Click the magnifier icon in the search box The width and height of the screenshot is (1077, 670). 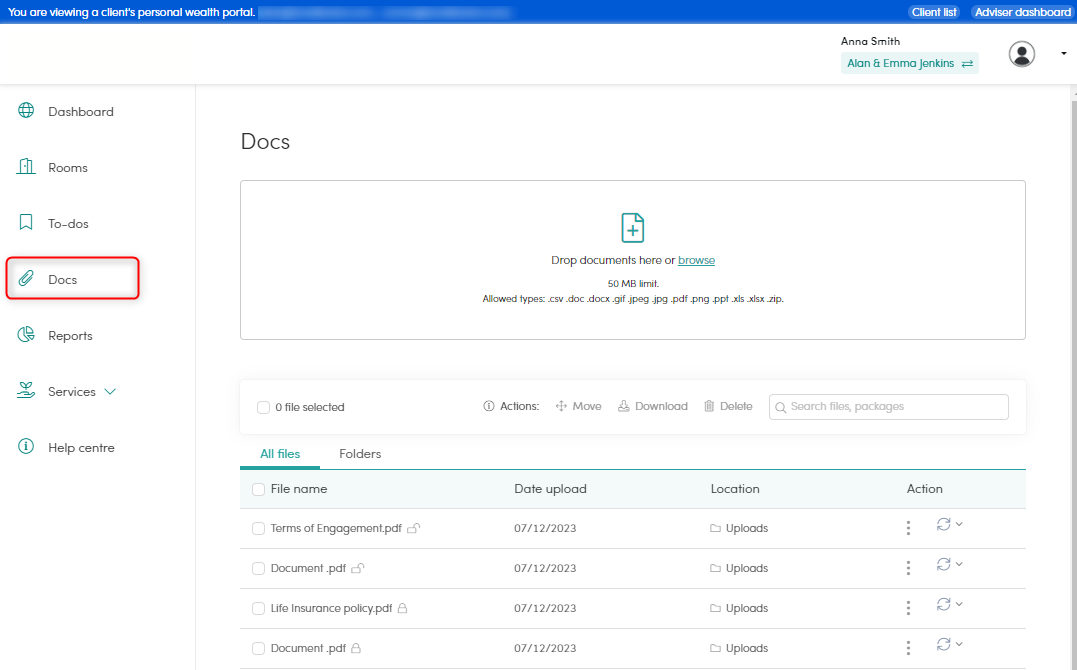[x=780, y=407]
